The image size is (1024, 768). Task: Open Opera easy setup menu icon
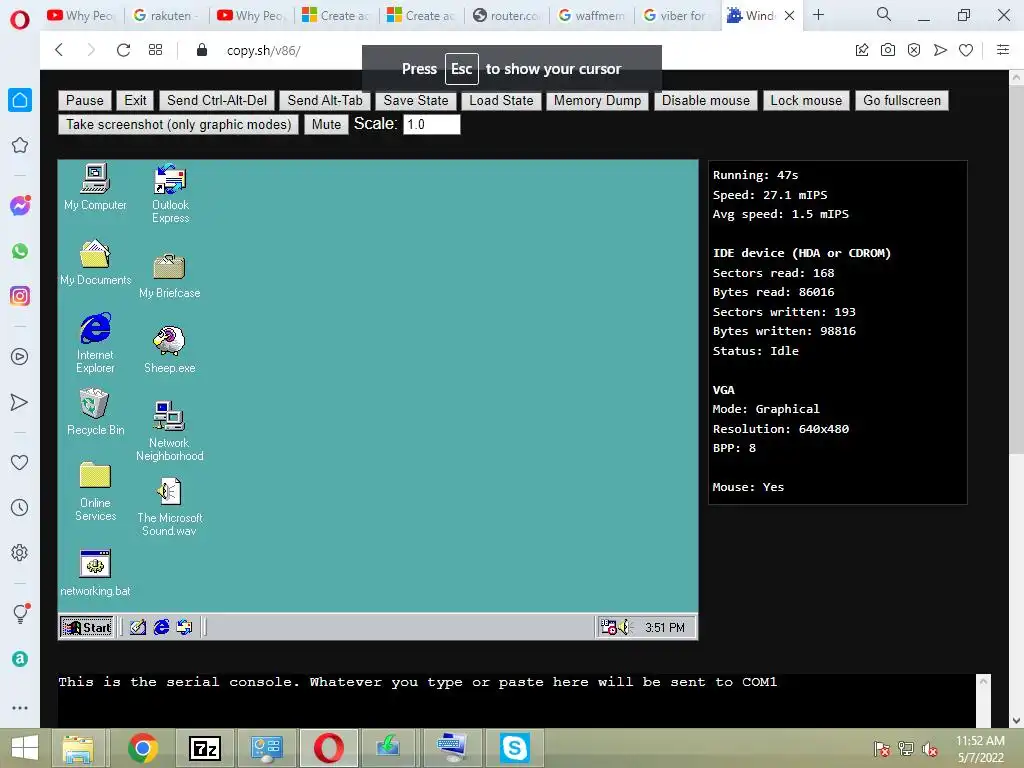pos(1003,50)
